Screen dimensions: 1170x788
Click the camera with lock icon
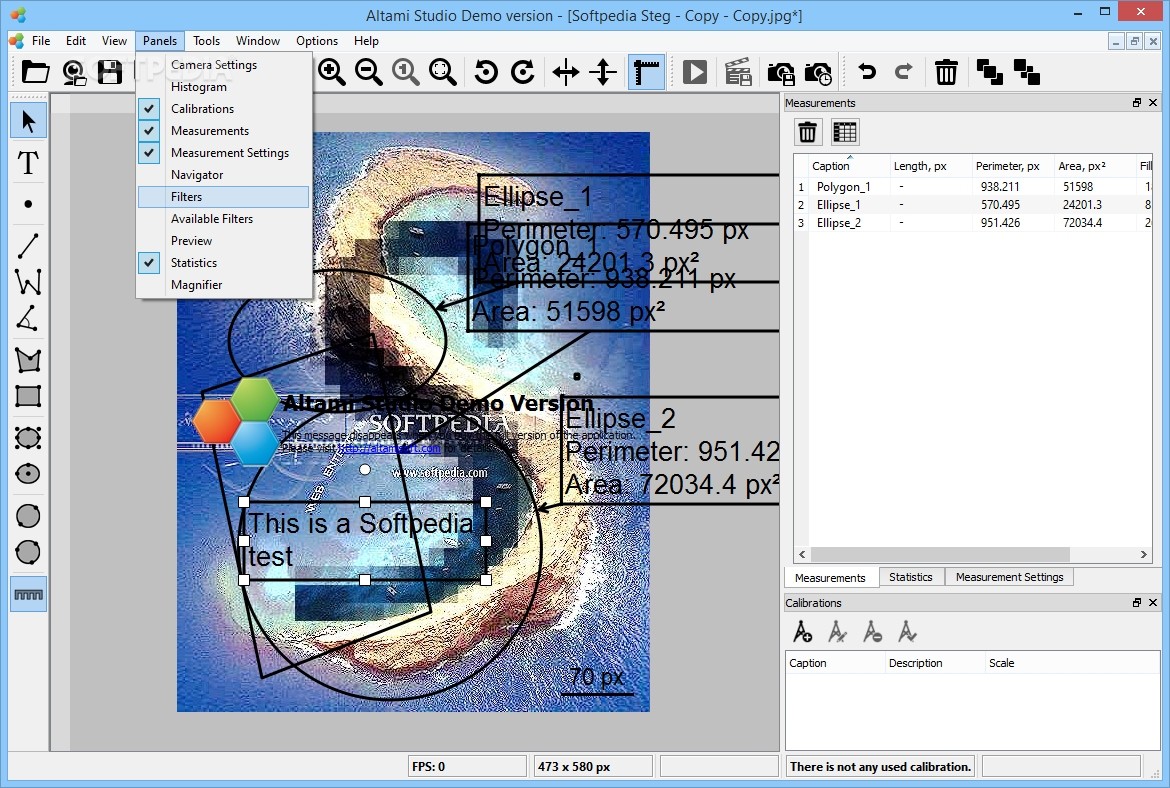(x=780, y=72)
